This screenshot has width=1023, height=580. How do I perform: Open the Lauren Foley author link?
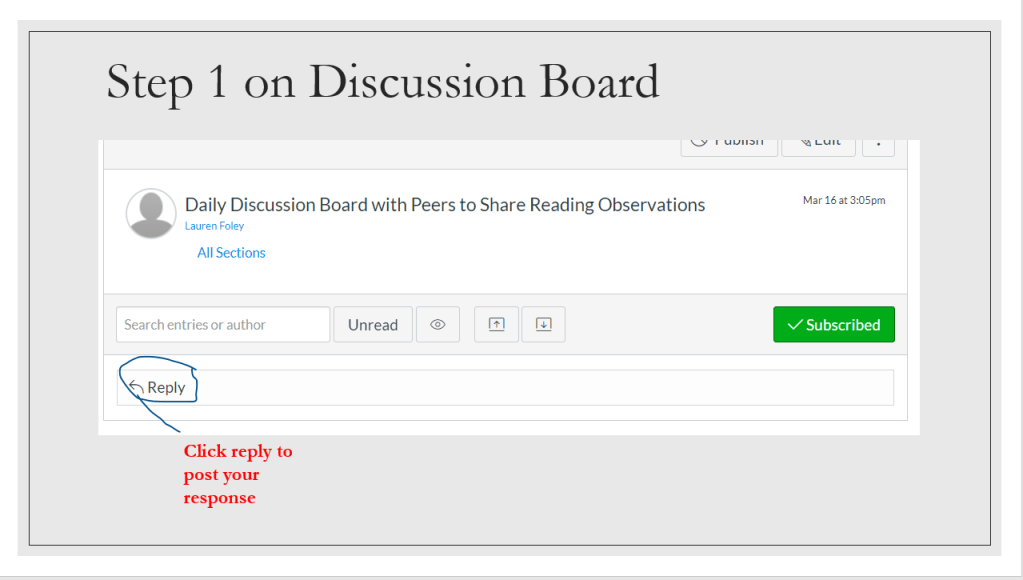(x=214, y=226)
